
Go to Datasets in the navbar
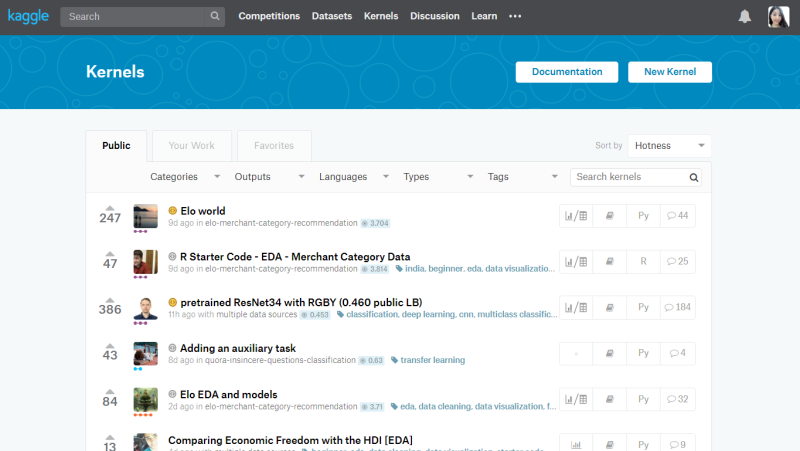[332, 16]
